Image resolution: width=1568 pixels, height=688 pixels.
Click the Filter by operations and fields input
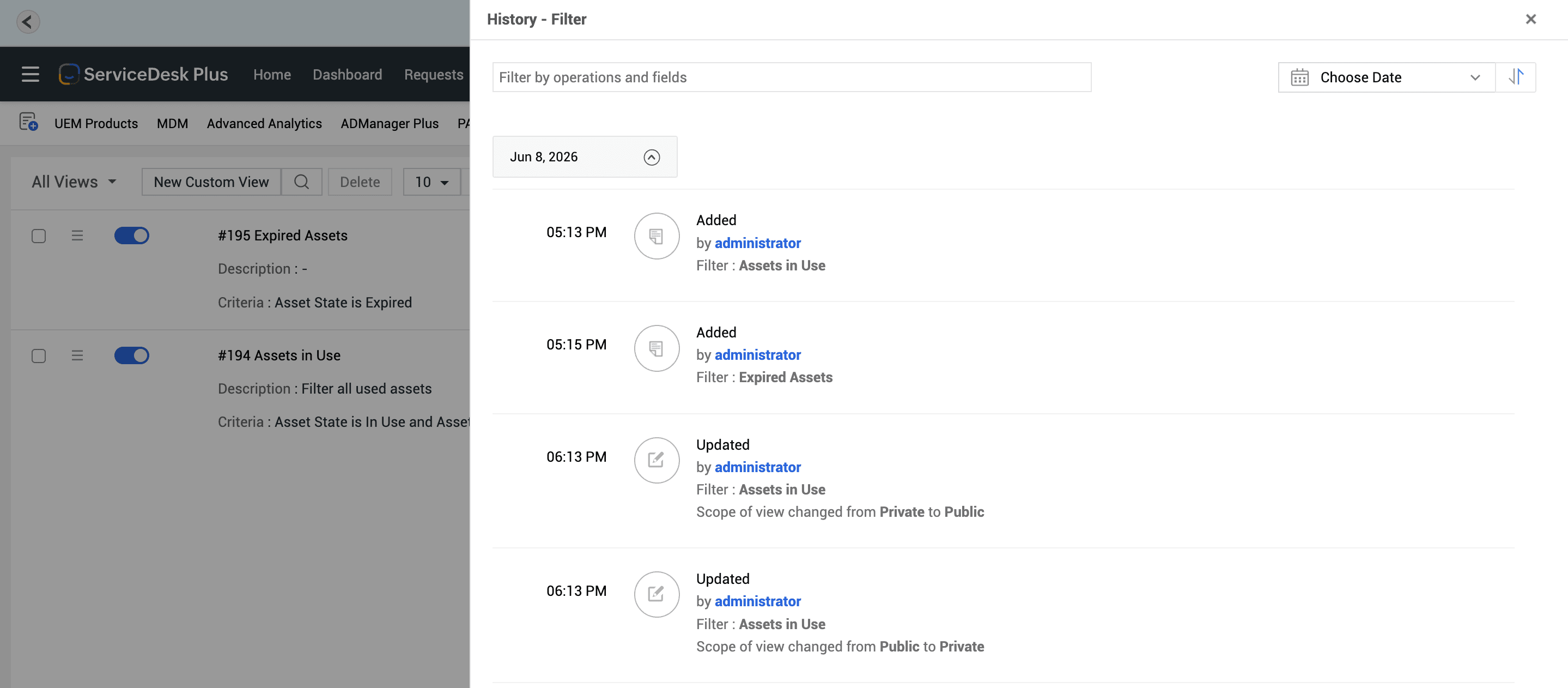tap(791, 77)
